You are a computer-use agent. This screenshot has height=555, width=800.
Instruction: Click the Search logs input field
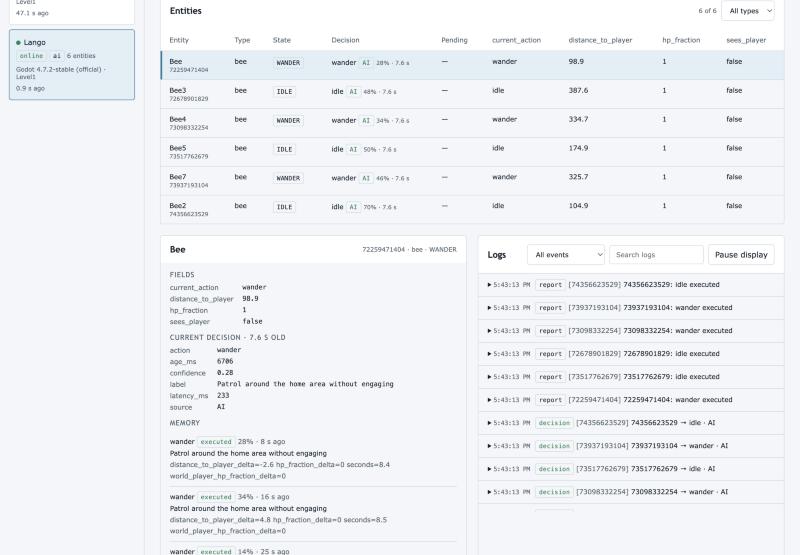(656, 255)
